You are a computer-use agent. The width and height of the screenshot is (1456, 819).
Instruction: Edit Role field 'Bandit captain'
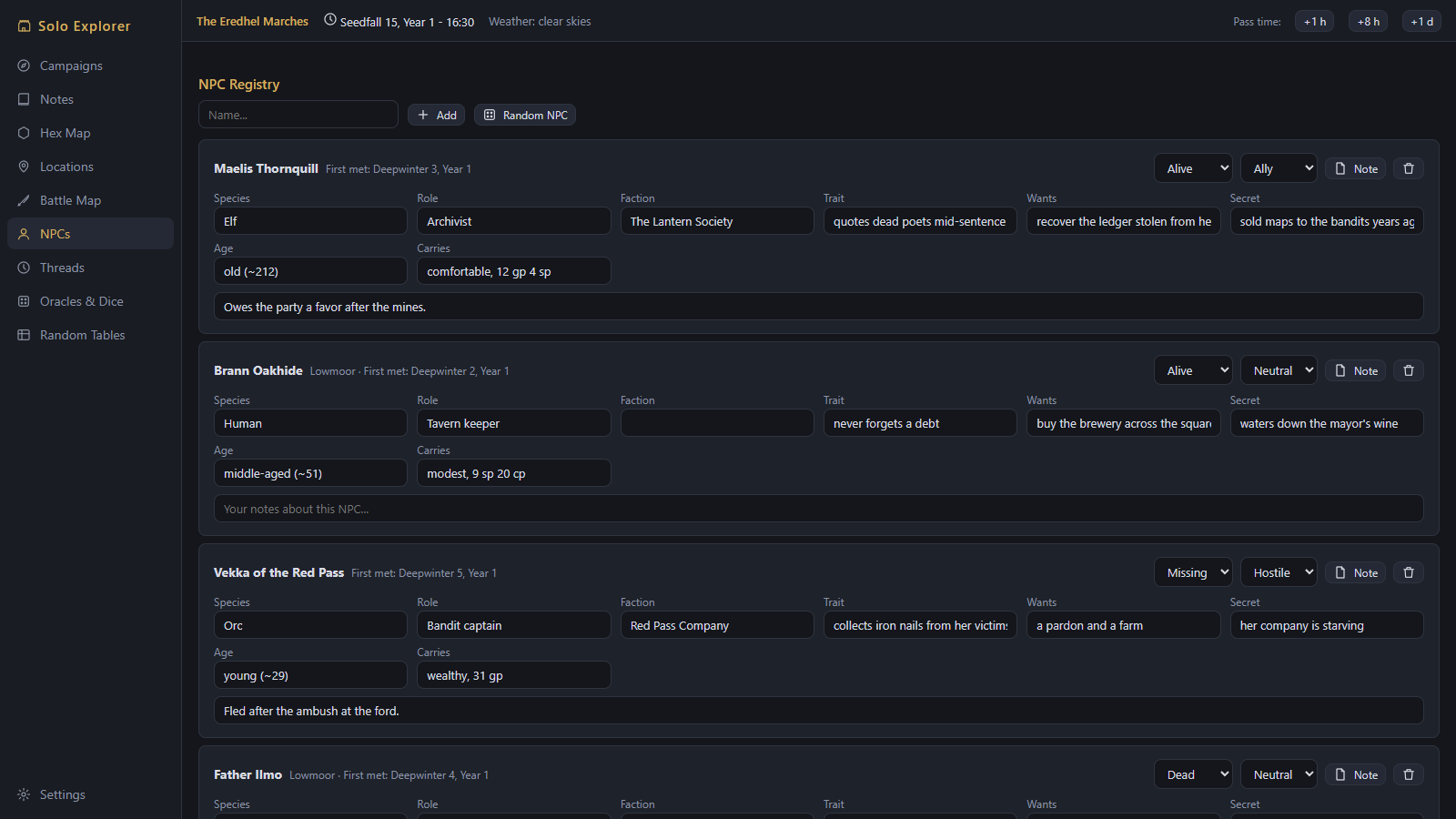click(514, 625)
